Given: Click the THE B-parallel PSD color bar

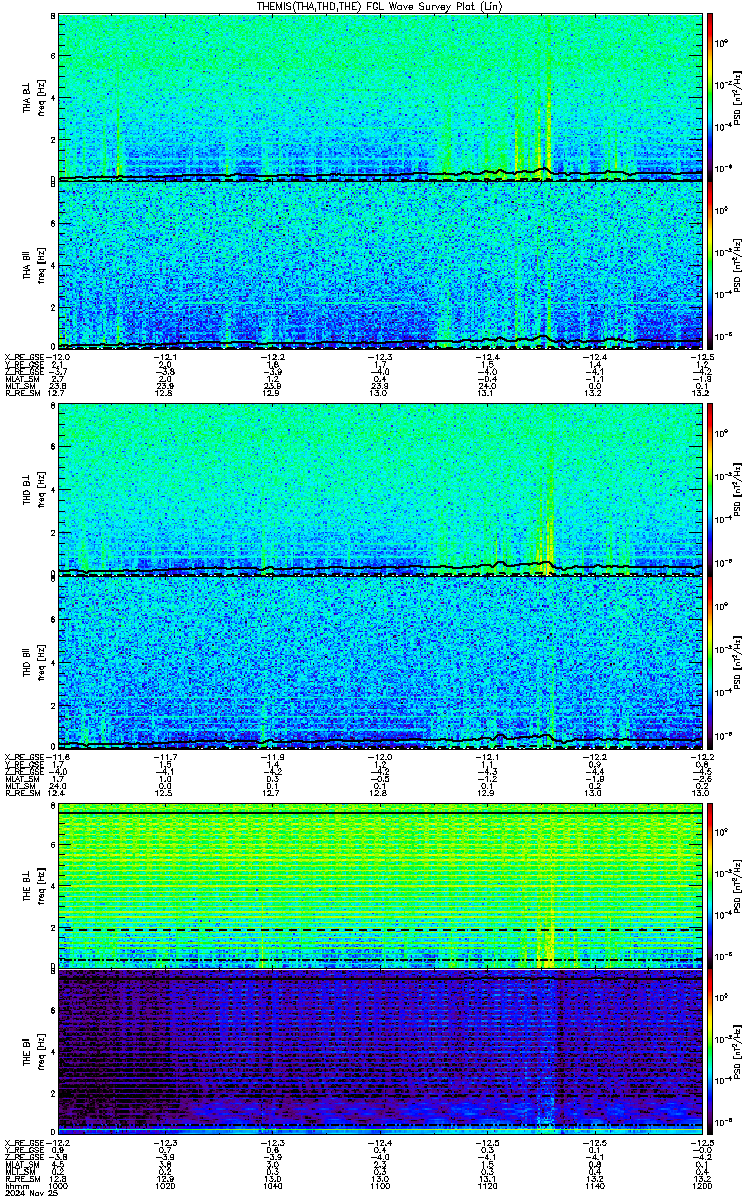Looking at the screenshot, I should pos(710,1053).
